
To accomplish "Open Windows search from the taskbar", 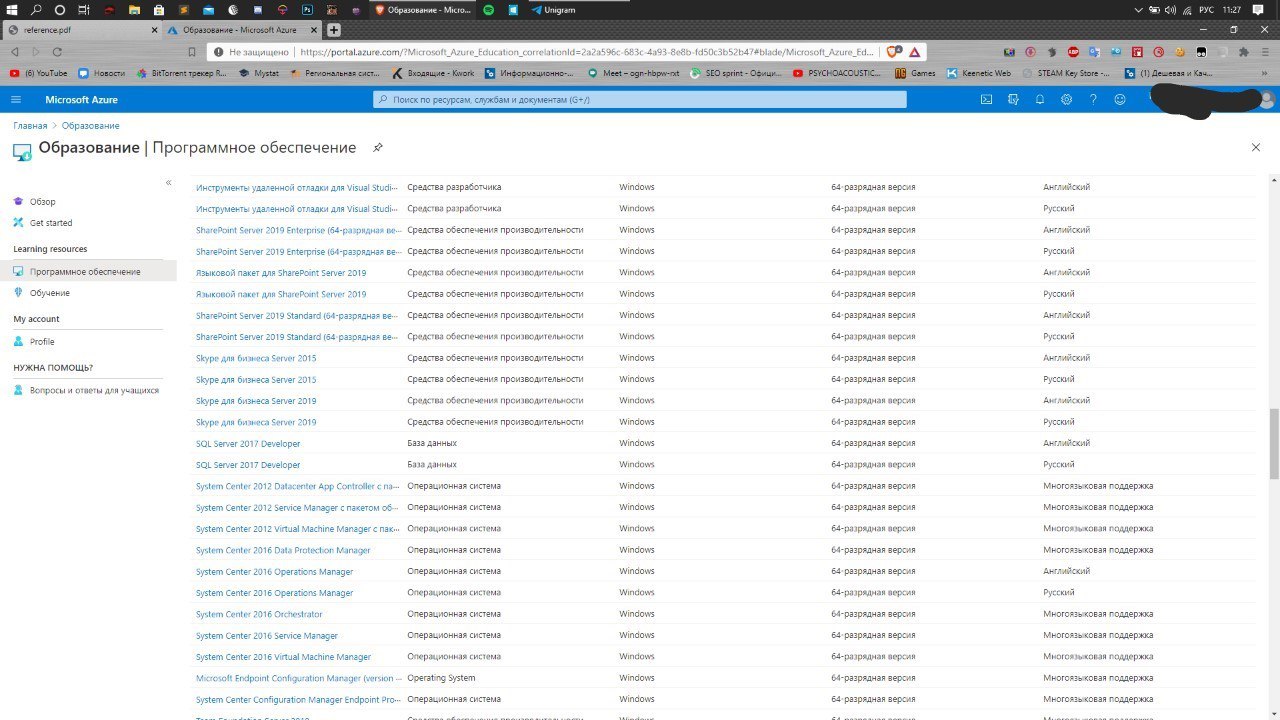I will (x=36, y=10).
